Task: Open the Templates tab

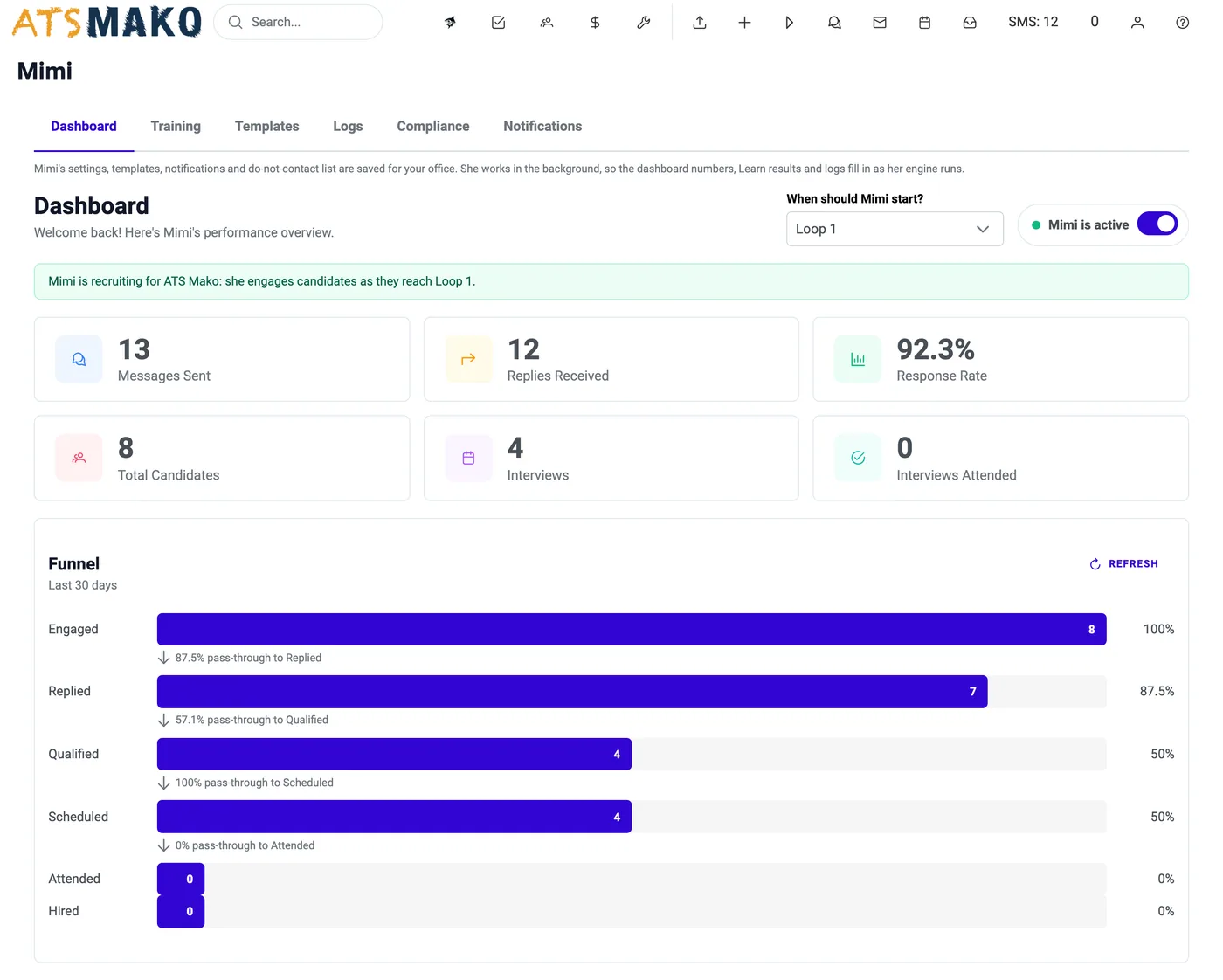Action: 267,127
